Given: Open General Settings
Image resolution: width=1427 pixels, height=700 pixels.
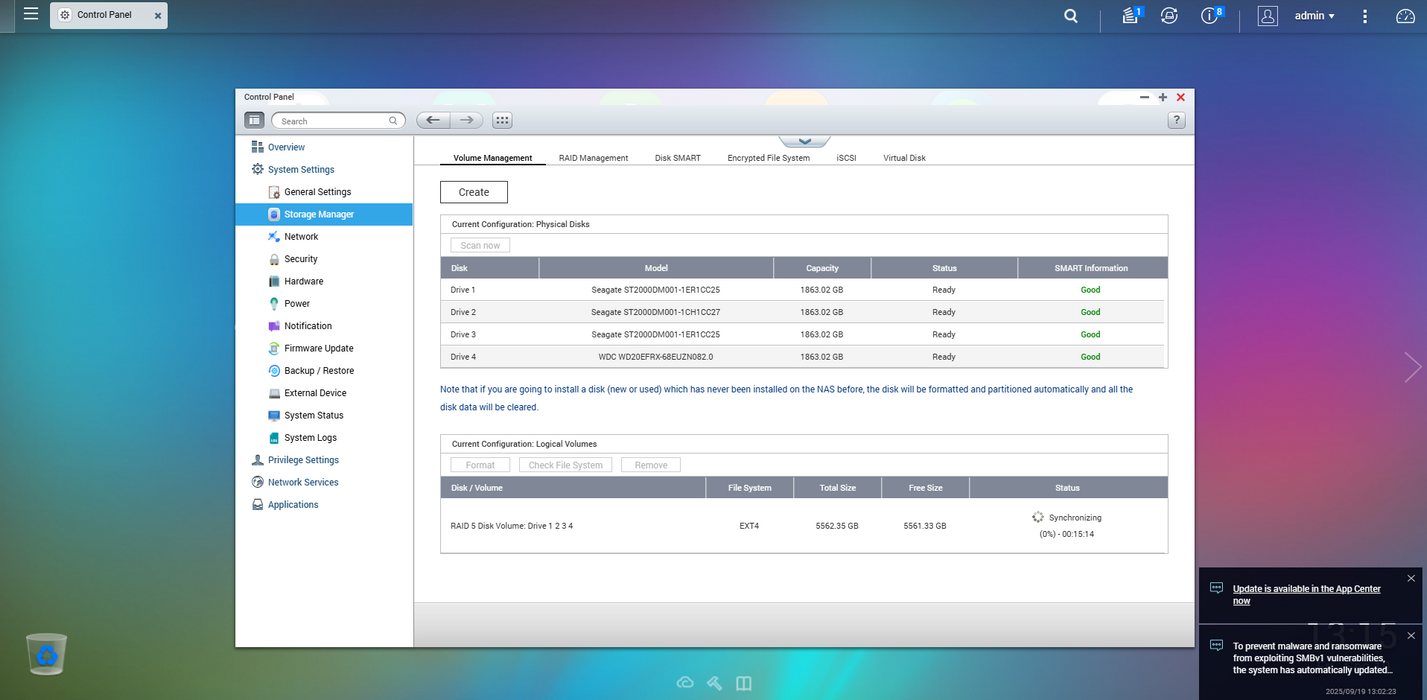Looking at the screenshot, I should [x=317, y=192].
